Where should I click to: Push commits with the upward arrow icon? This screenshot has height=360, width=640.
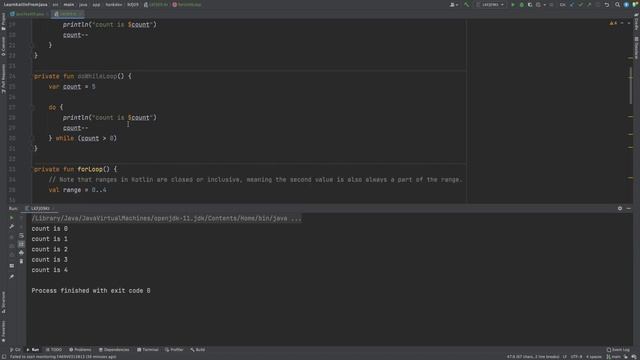click(589, 5)
